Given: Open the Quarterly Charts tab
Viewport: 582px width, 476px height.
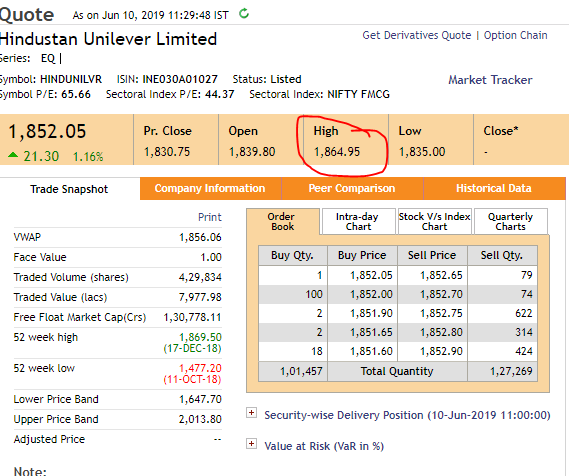Looking at the screenshot, I should click(x=510, y=222).
